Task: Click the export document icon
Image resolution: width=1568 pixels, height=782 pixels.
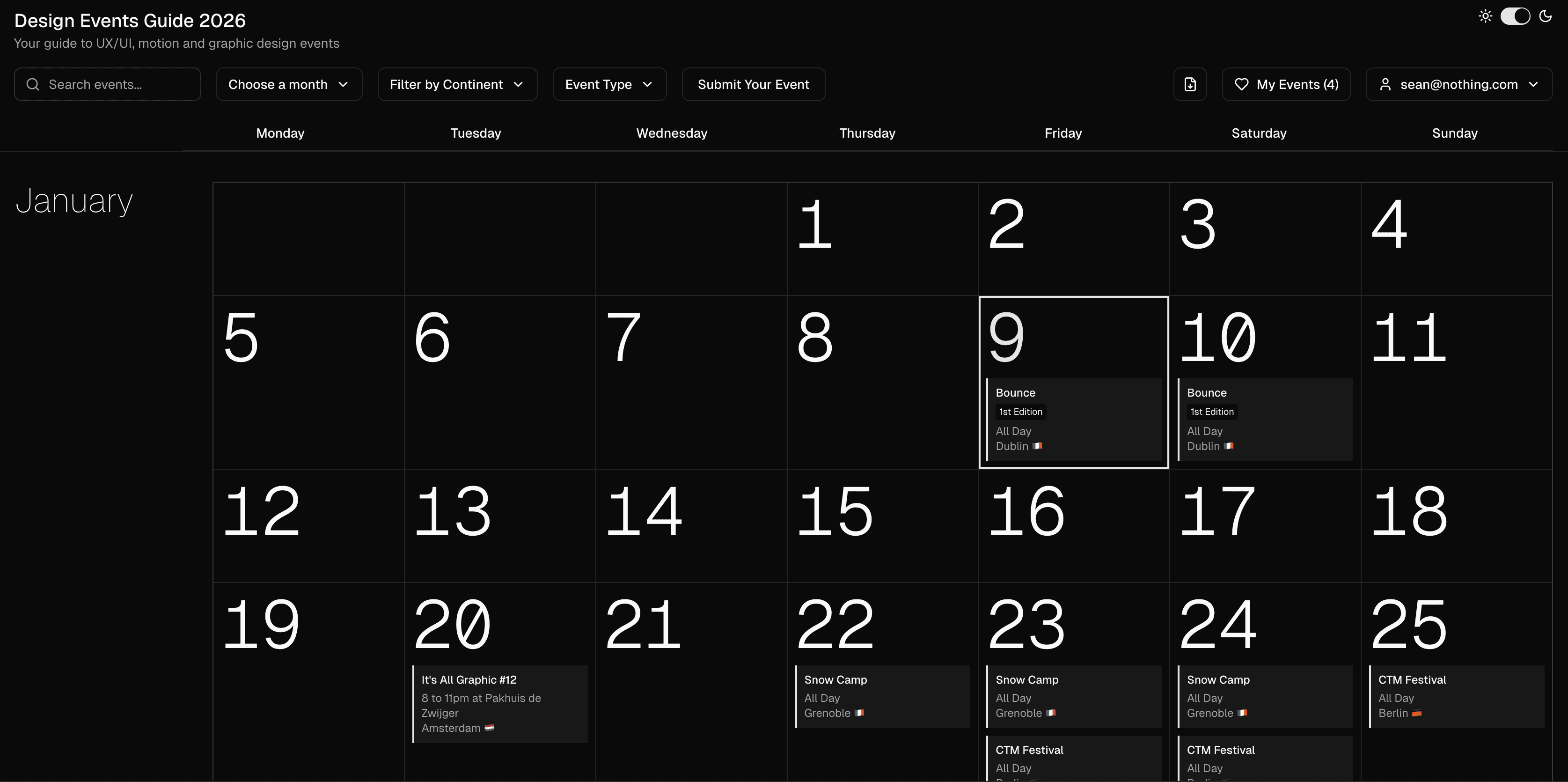Action: (1191, 84)
